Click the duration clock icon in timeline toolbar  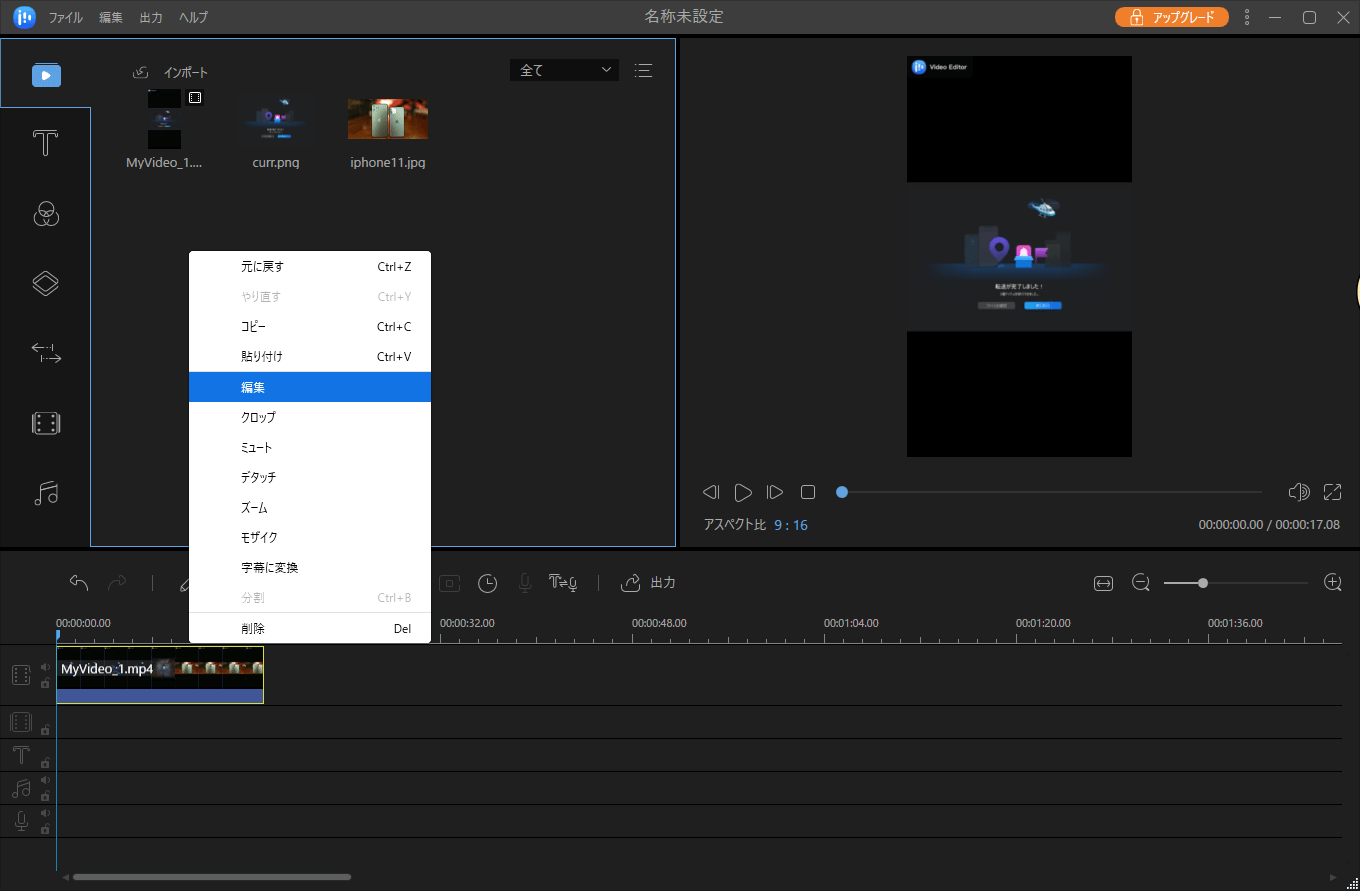point(487,583)
